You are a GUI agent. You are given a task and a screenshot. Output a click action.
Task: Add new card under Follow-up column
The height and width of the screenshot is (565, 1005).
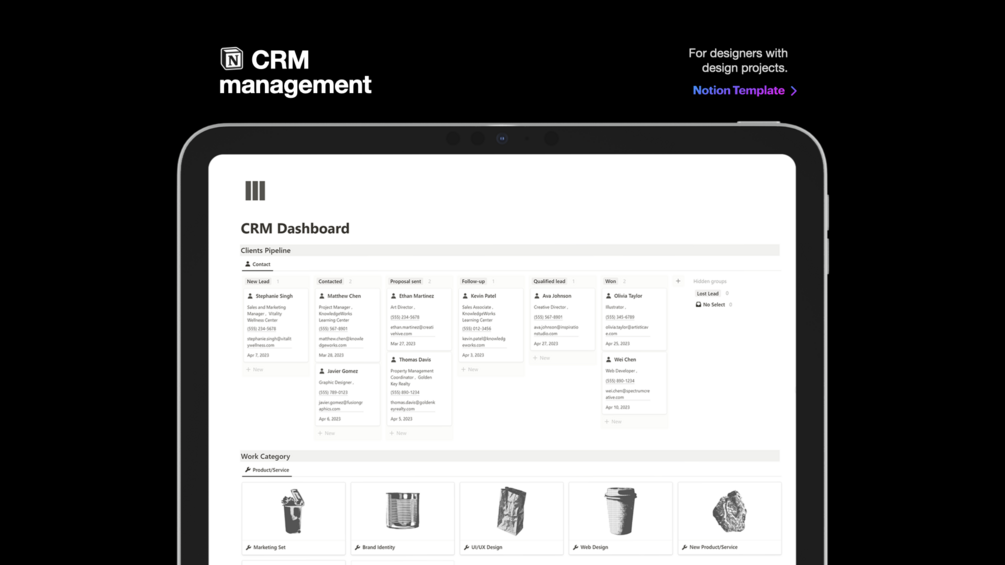pos(470,370)
